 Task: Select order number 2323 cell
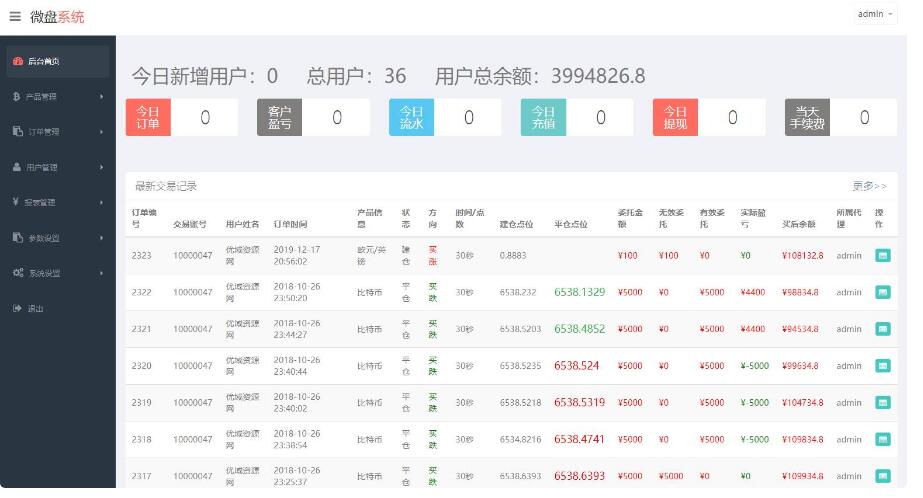[x=141, y=255]
